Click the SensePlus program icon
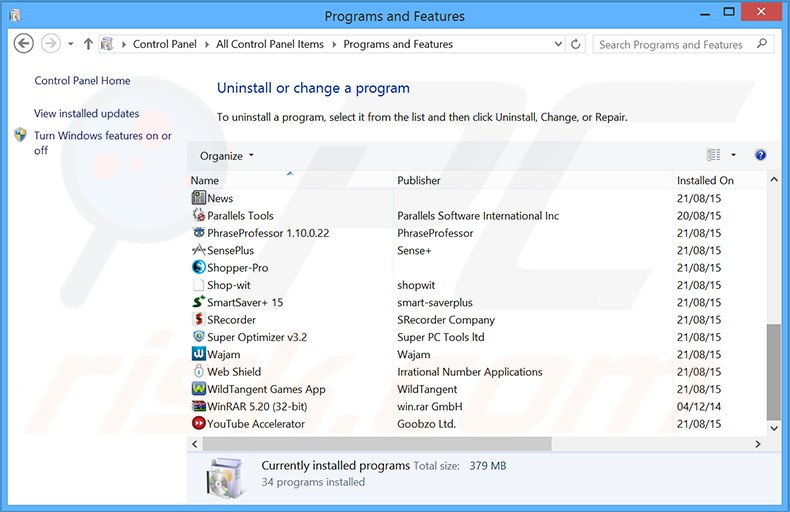This screenshot has width=790, height=512. click(199, 250)
